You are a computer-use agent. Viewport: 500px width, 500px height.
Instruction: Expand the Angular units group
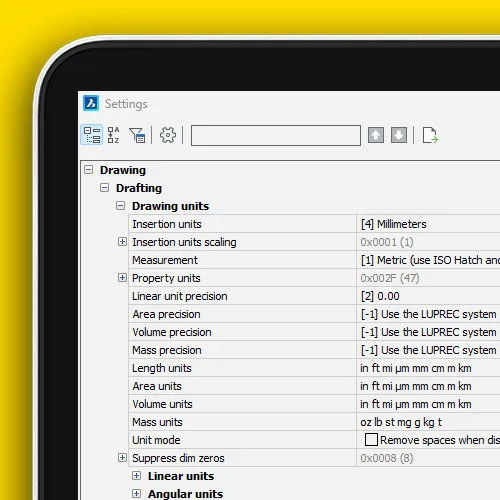point(136,494)
